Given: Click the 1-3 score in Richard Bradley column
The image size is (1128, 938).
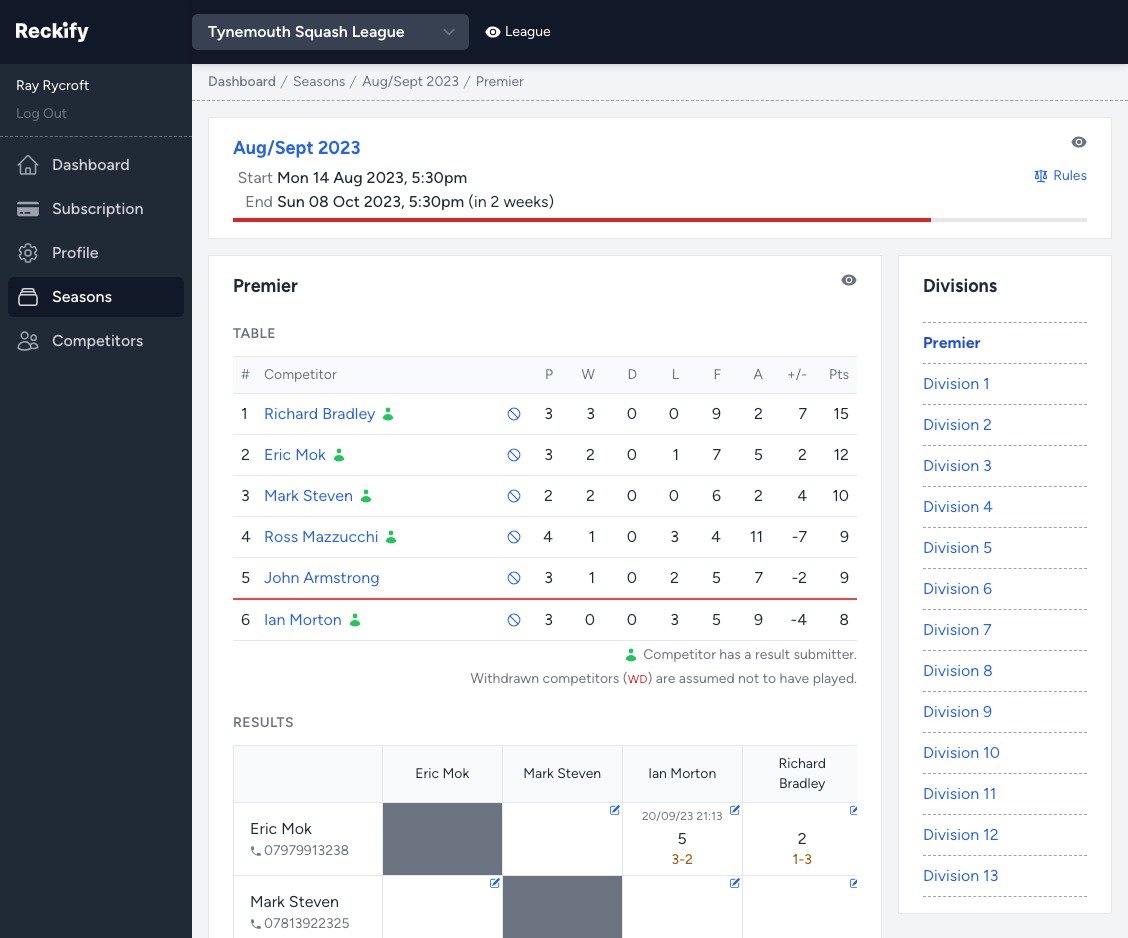Looking at the screenshot, I should pyautogui.click(x=802, y=859).
